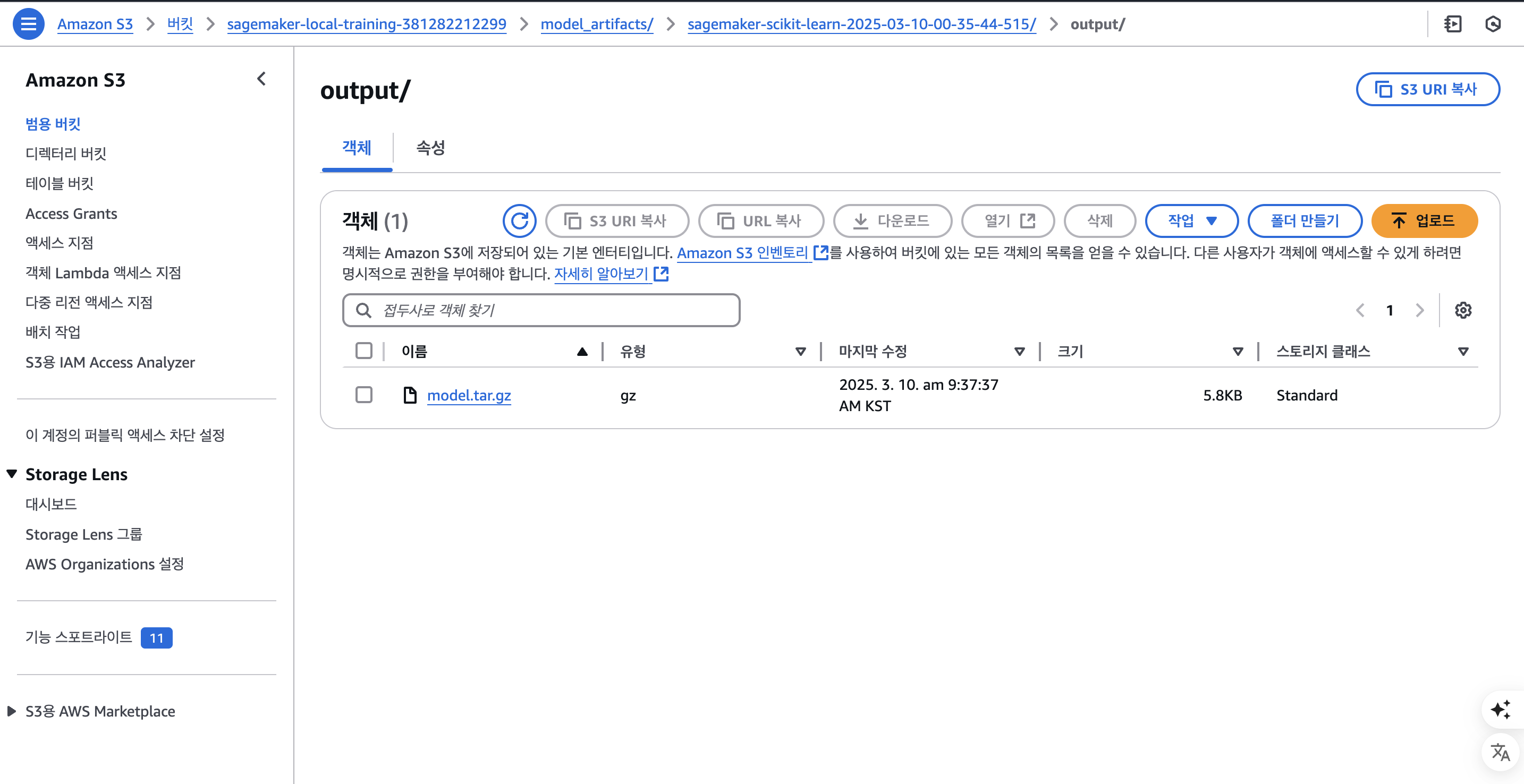Refresh the objects list
This screenshot has width=1524, height=784.
point(520,221)
